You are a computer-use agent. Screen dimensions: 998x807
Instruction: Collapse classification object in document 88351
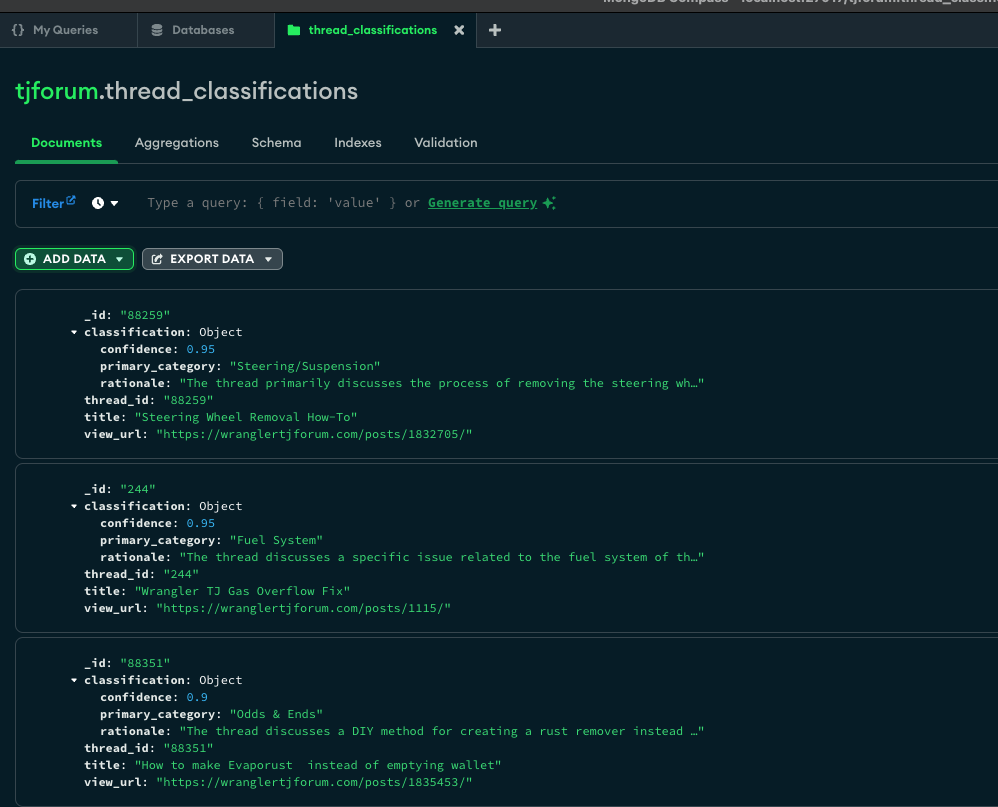(x=75, y=680)
